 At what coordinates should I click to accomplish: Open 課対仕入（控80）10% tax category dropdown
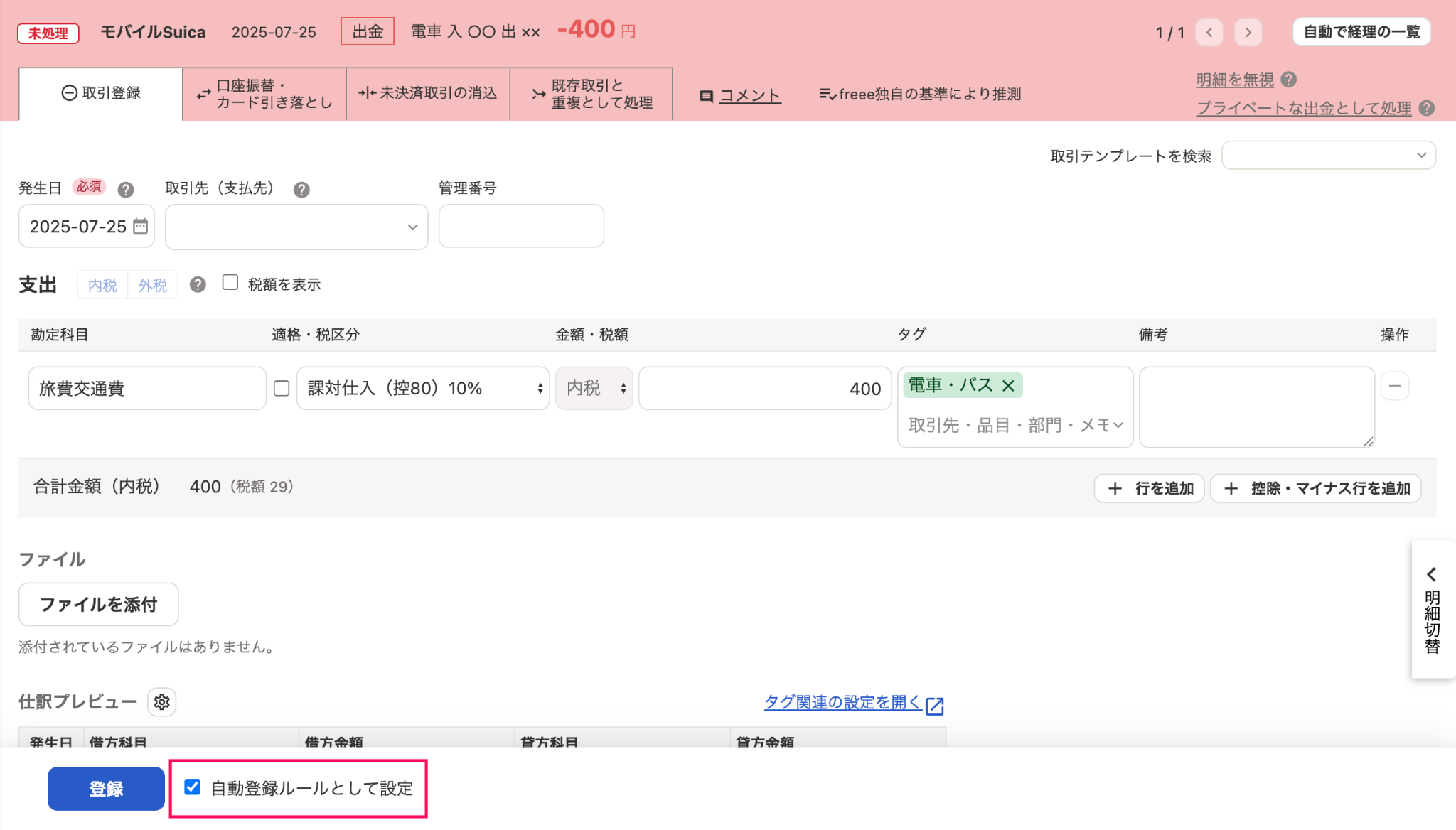[x=423, y=388]
